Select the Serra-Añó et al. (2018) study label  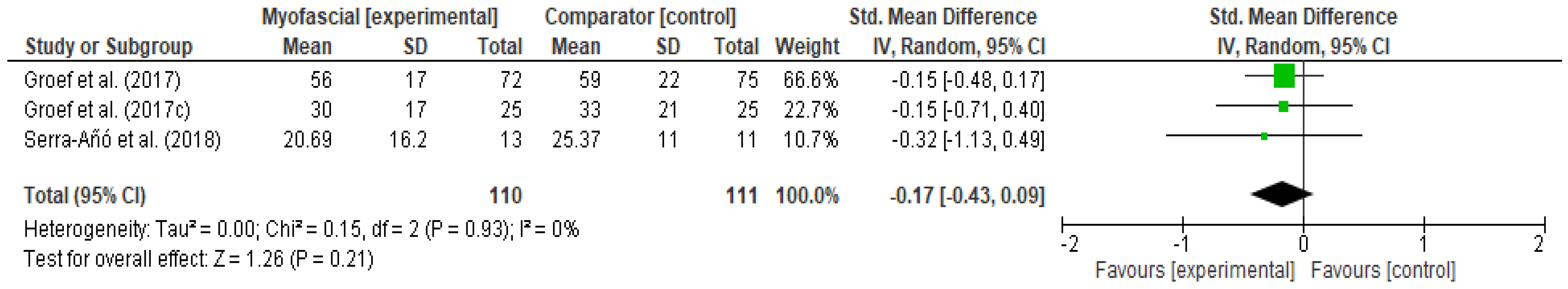122,139
